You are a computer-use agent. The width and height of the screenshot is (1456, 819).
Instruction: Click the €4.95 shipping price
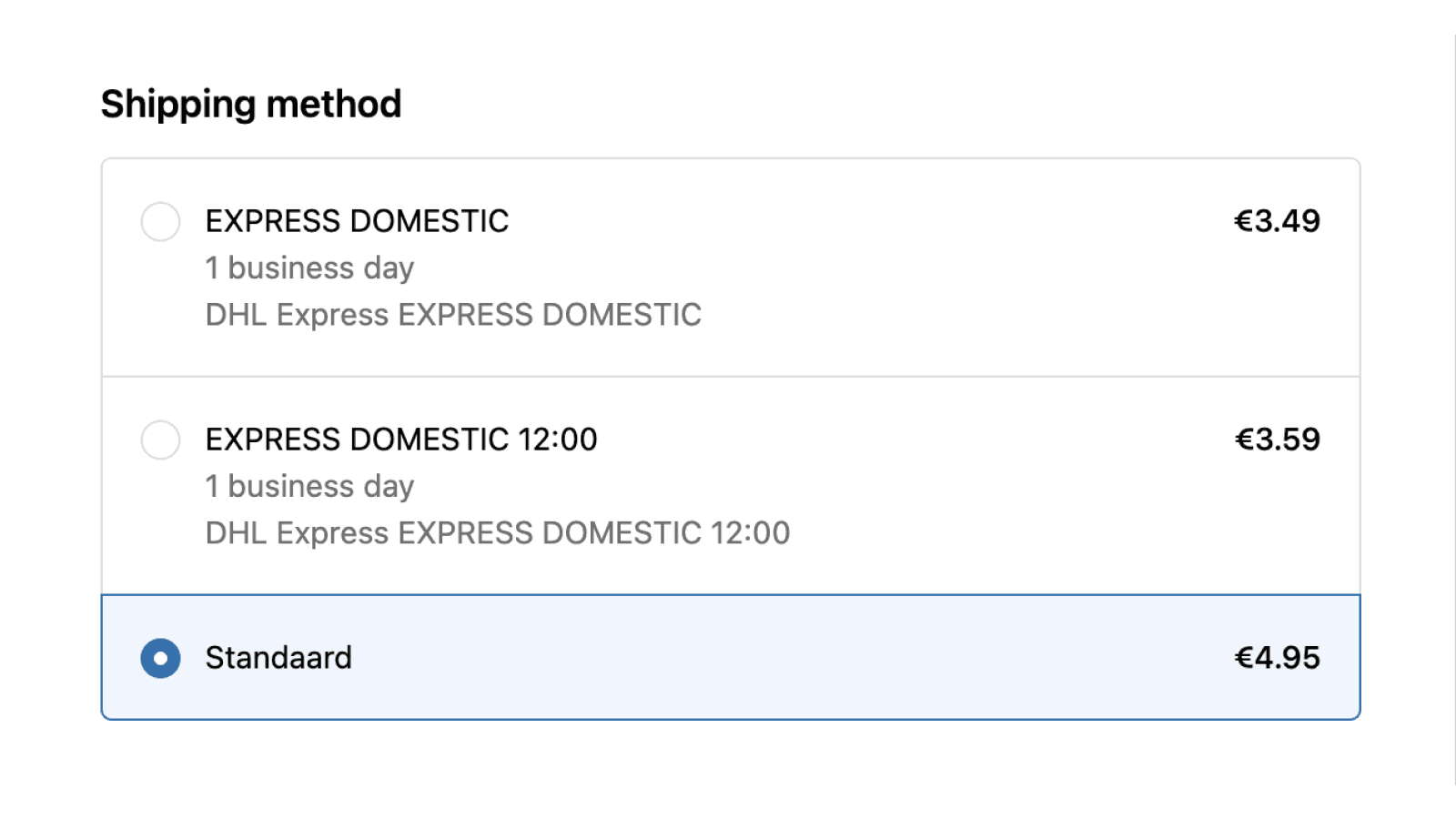[1277, 658]
